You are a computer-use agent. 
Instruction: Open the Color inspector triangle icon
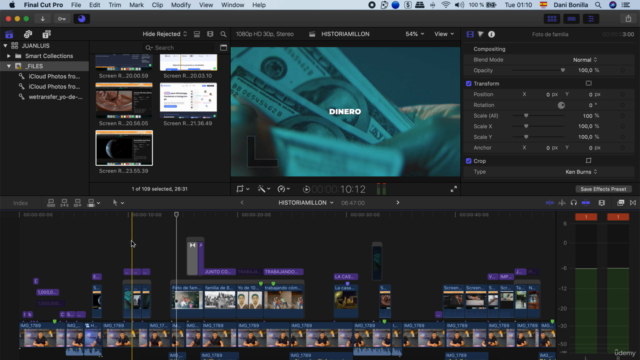[480, 34]
